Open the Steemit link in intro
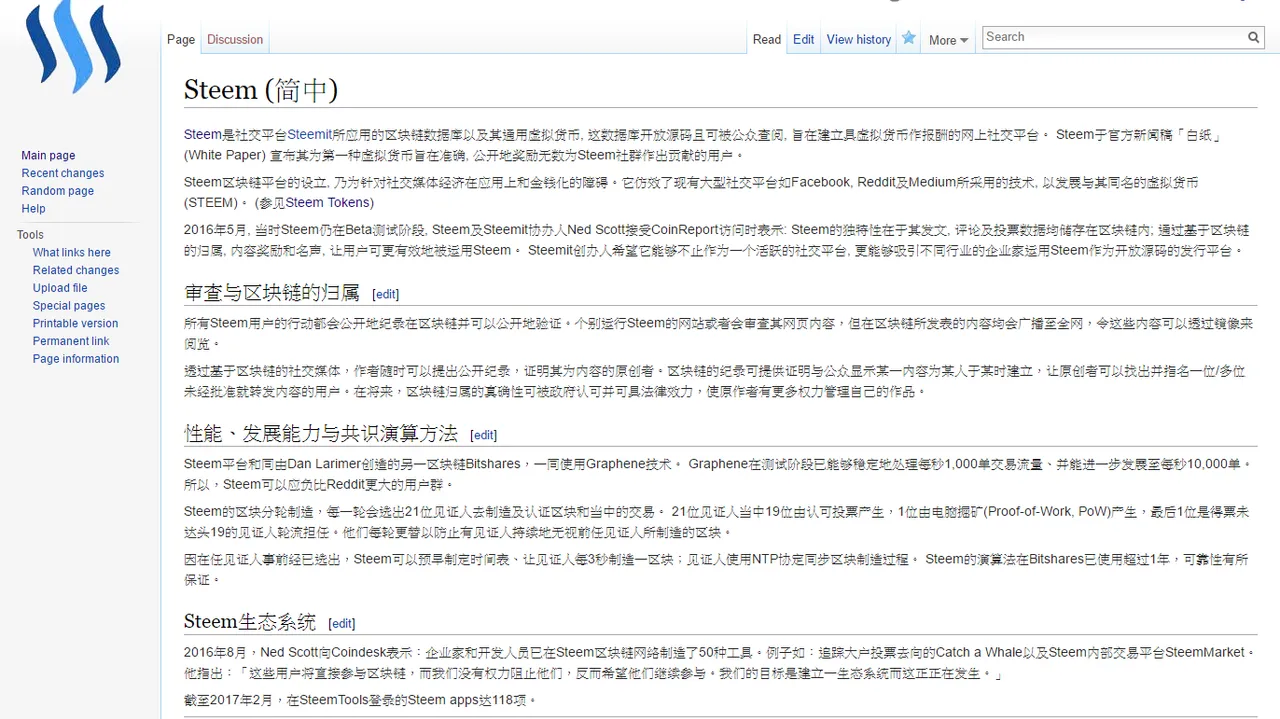This screenshot has width=1280, height=719. 310,135
